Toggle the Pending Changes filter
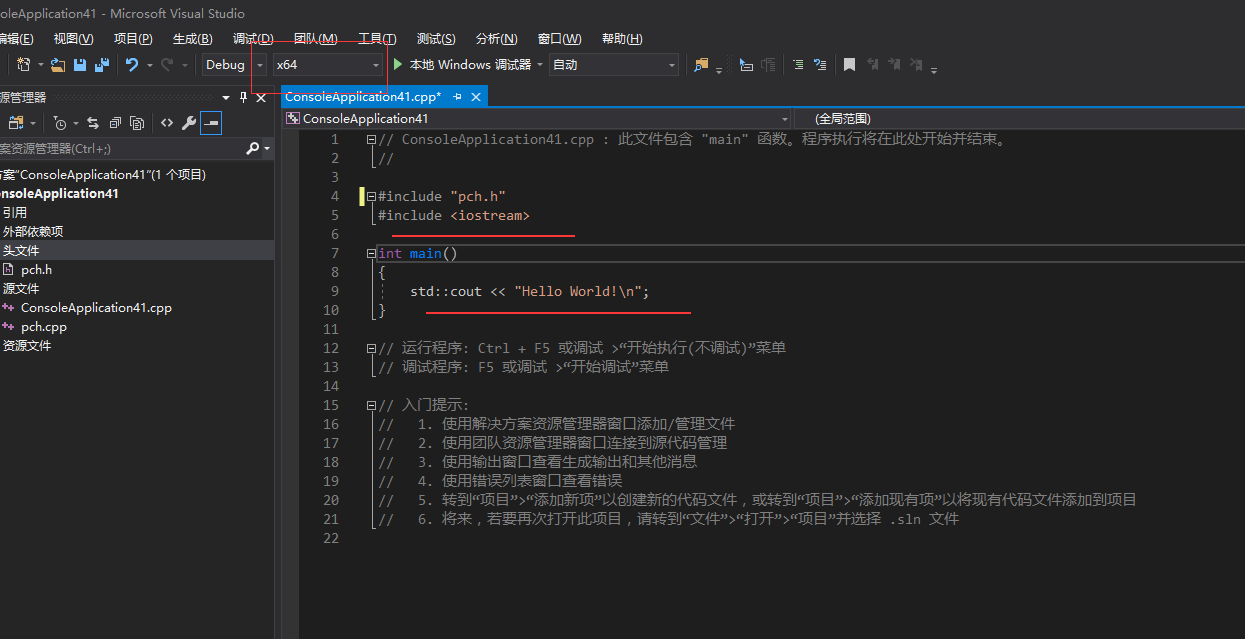Viewport: 1245px width, 639px height. tap(60, 122)
